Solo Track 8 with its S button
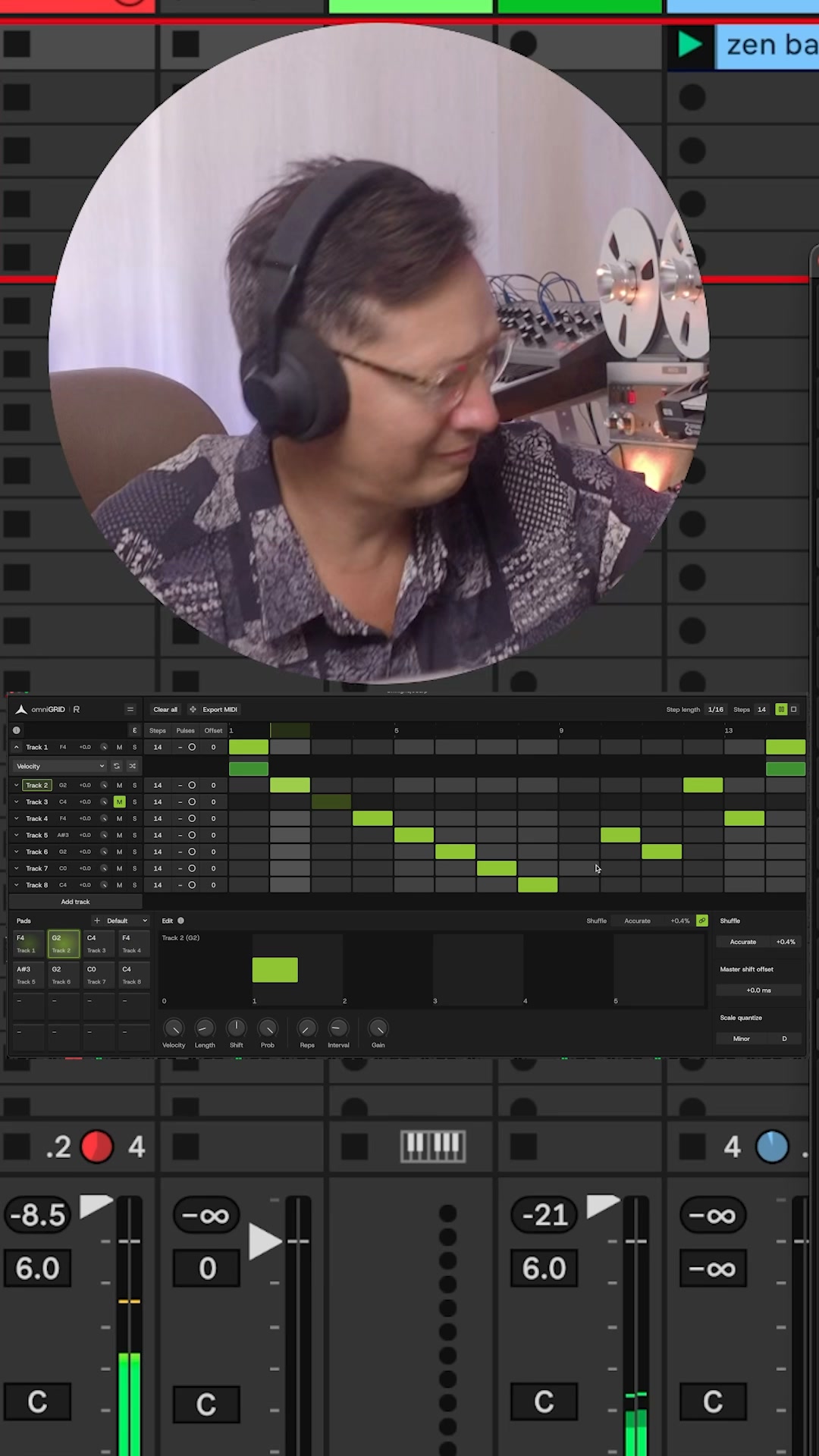This screenshot has width=819, height=1456. [135, 885]
